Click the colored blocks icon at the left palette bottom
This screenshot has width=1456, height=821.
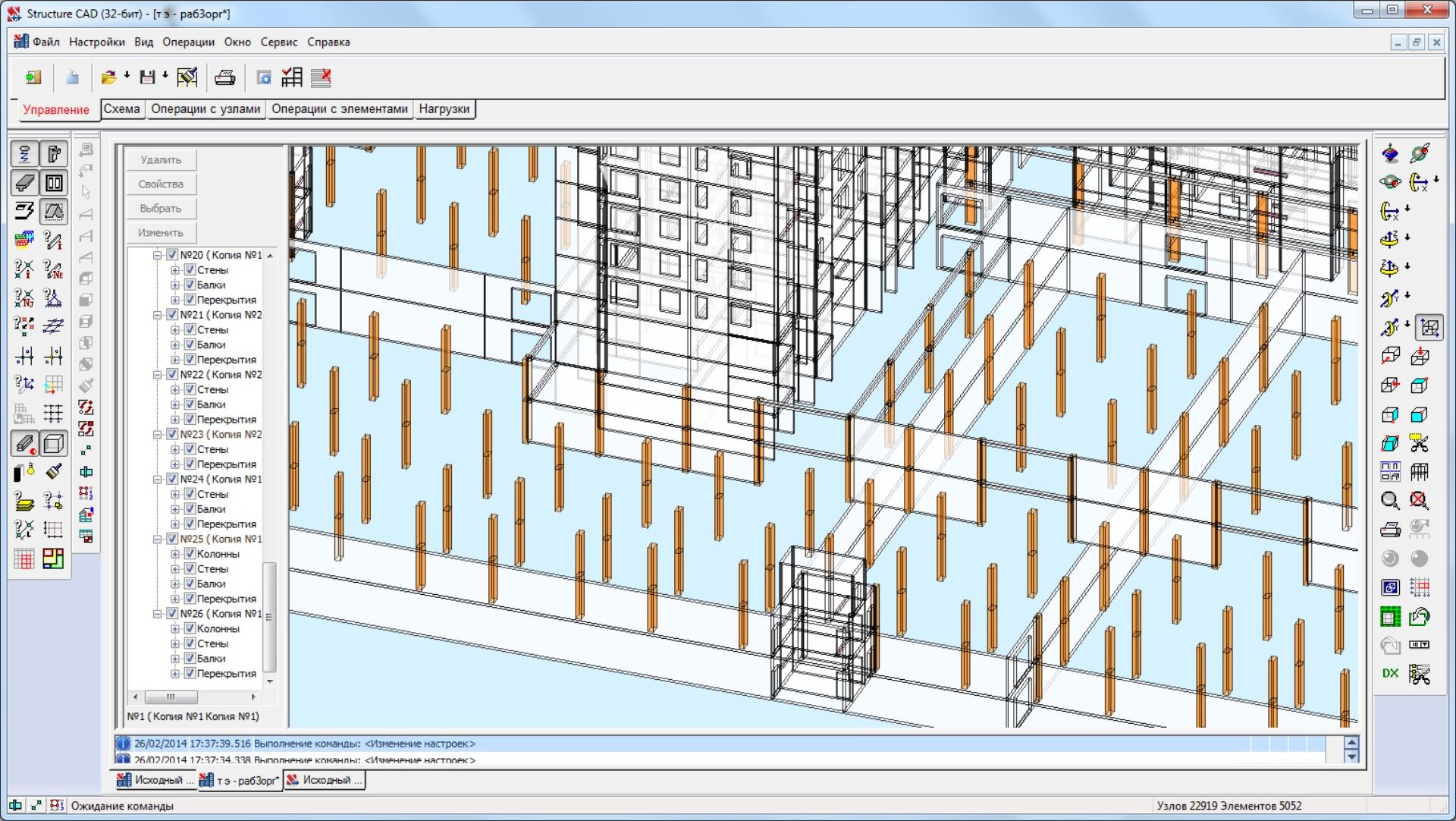[53, 559]
